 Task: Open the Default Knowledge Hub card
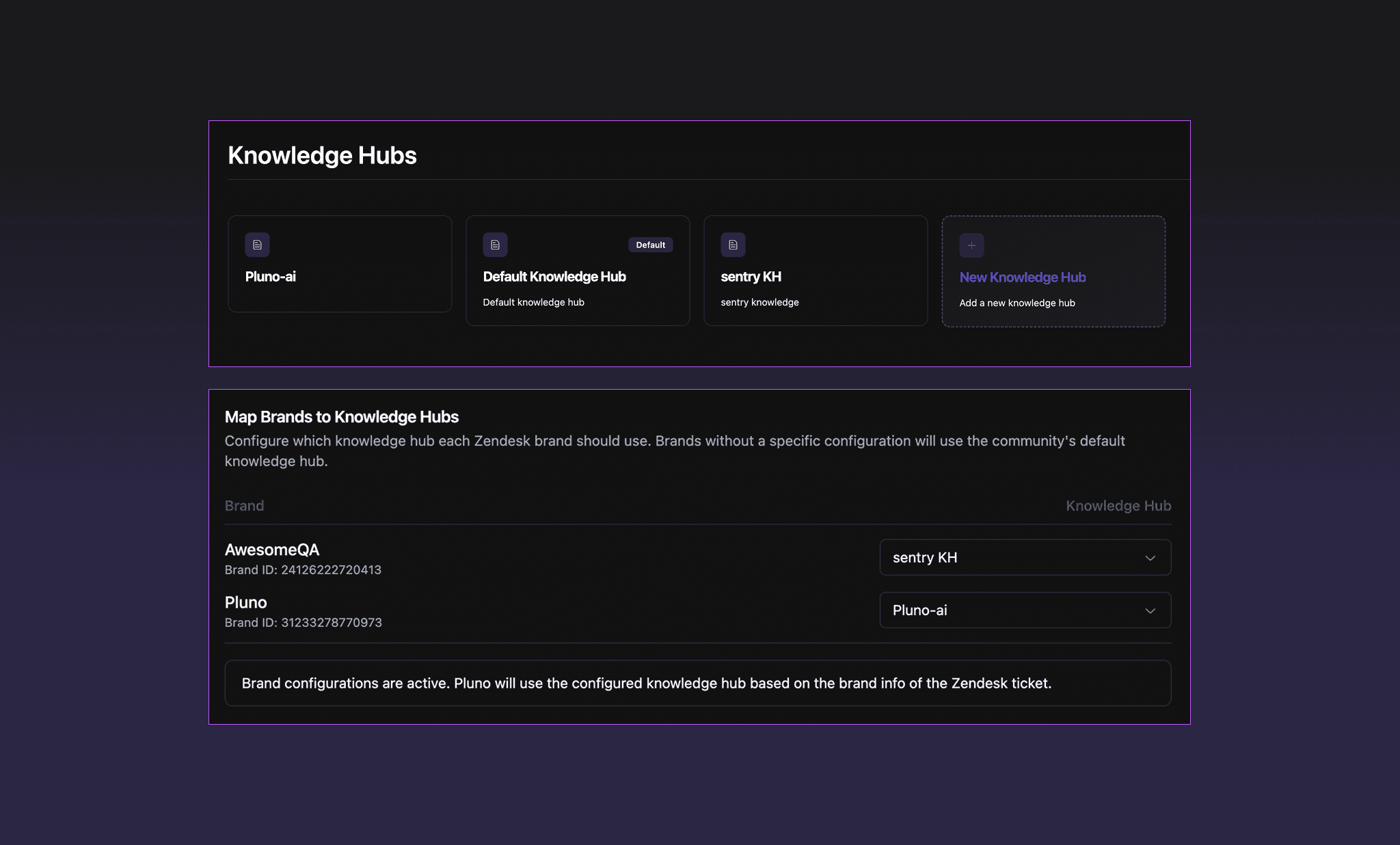578,271
